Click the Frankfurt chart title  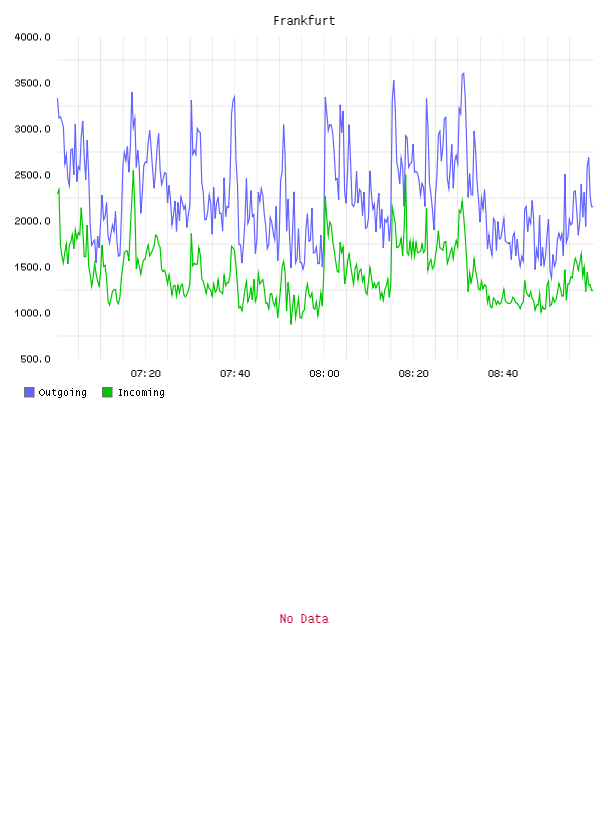[304, 21]
